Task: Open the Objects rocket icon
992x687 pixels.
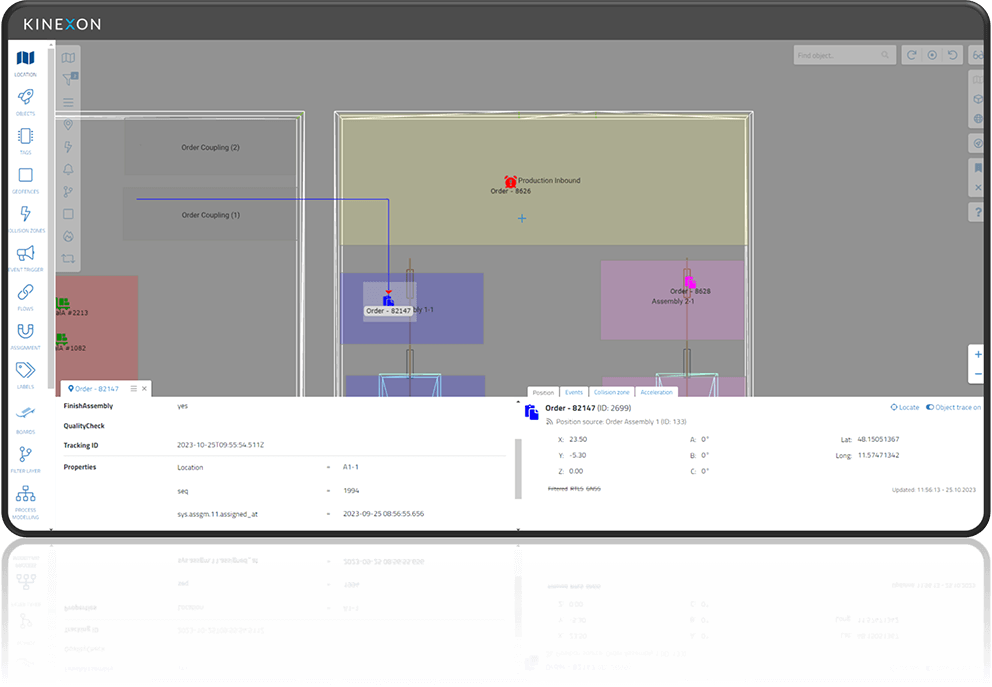Action: pyautogui.click(x=25, y=98)
